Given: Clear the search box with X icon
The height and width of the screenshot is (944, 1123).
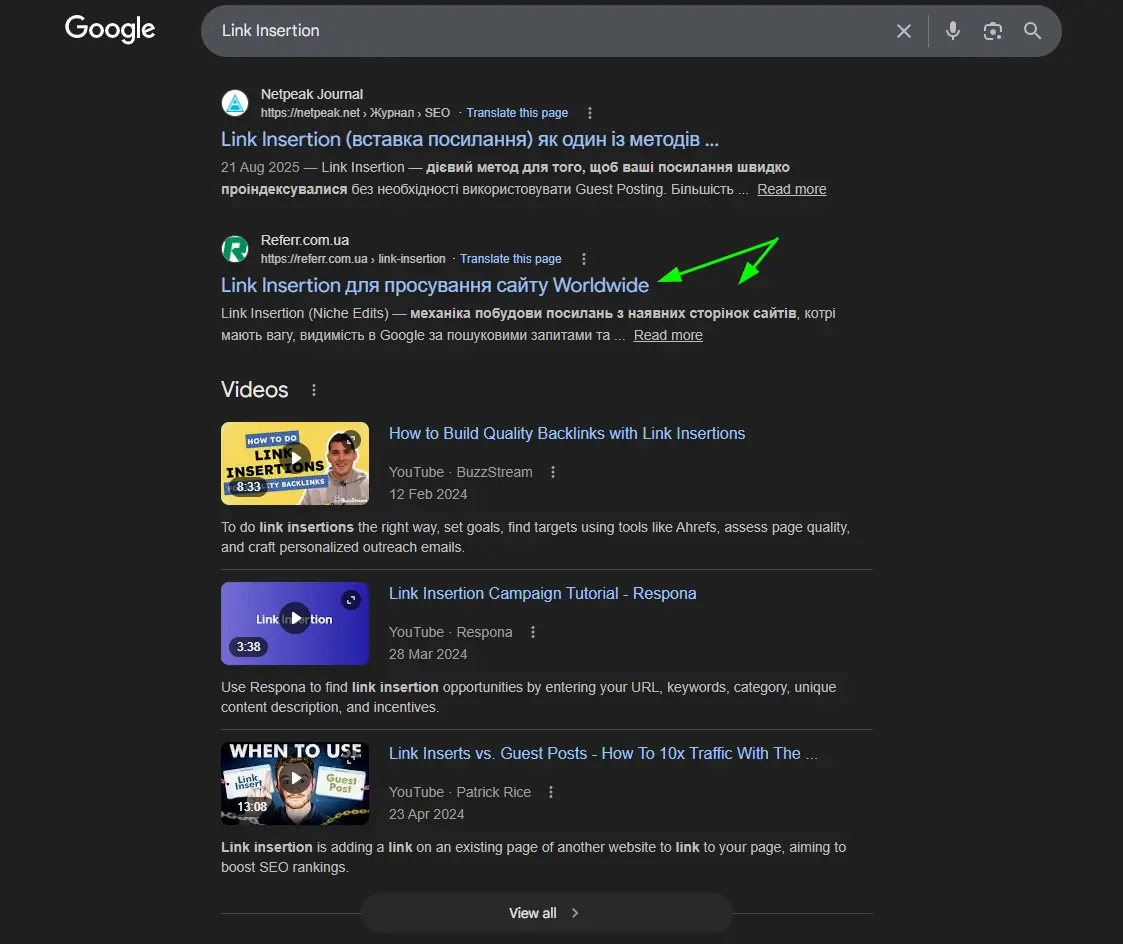Looking at the screenshot, I should tap(904, 31).
